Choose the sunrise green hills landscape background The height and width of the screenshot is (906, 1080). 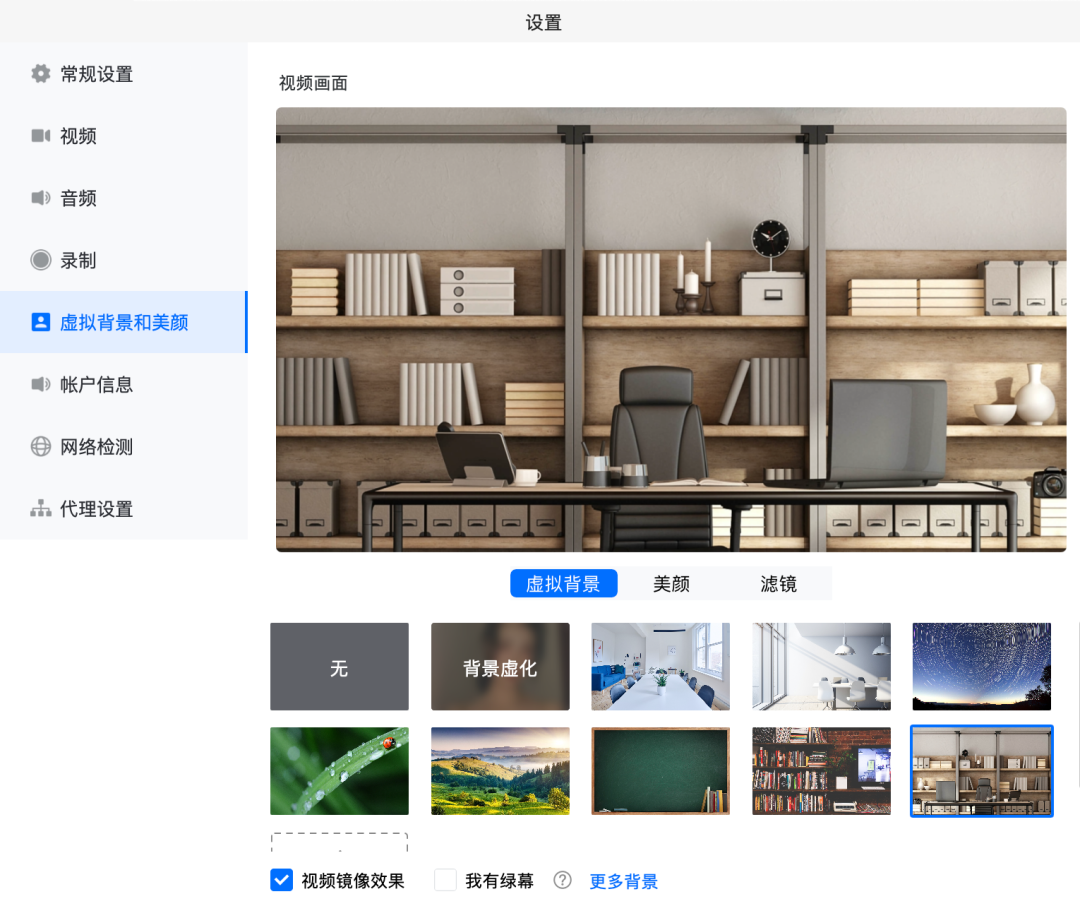point(500,771)
